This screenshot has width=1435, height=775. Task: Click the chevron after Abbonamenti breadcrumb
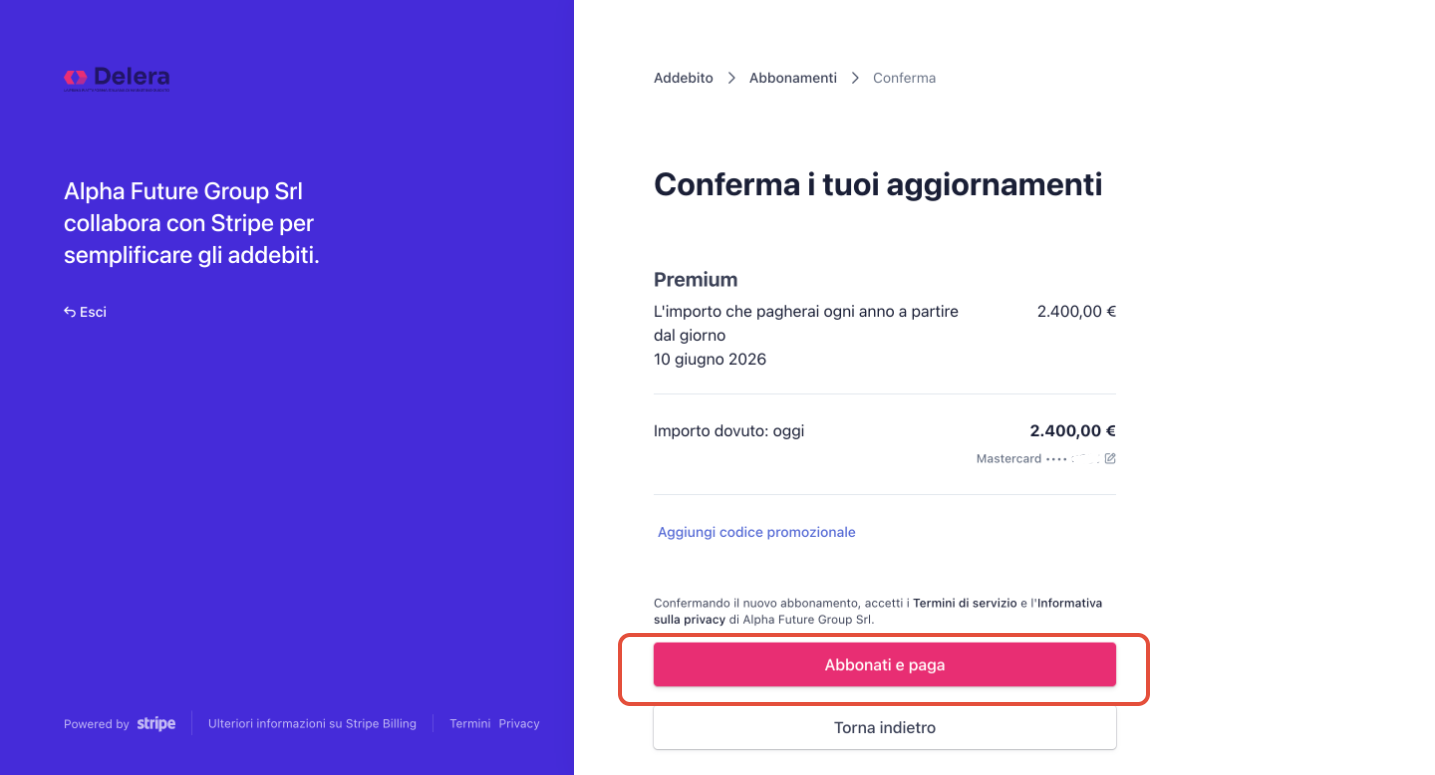tap(855, 78)
